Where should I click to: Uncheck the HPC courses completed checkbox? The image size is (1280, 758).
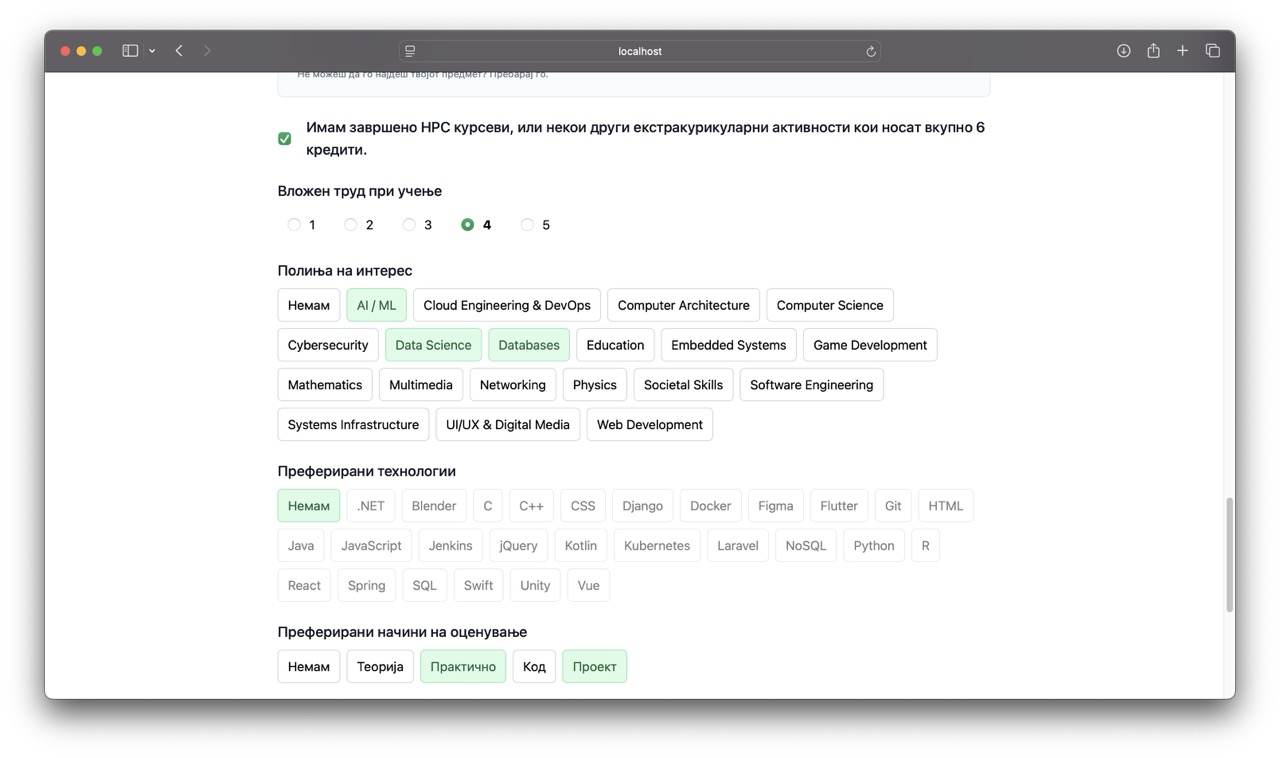(285, 139)
